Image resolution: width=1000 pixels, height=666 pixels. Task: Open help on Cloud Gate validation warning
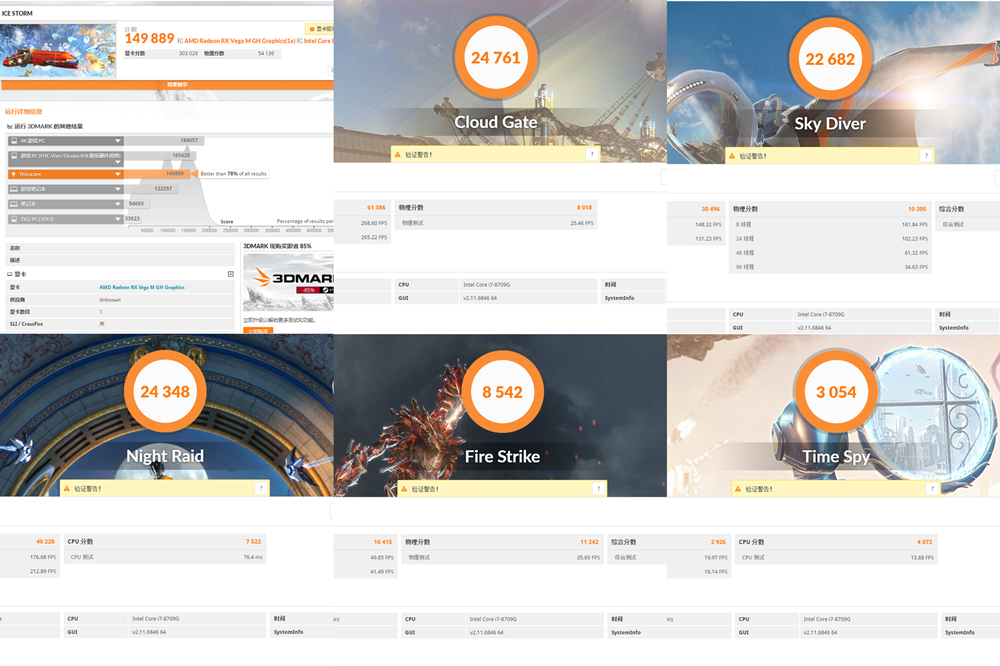[592, 154]
